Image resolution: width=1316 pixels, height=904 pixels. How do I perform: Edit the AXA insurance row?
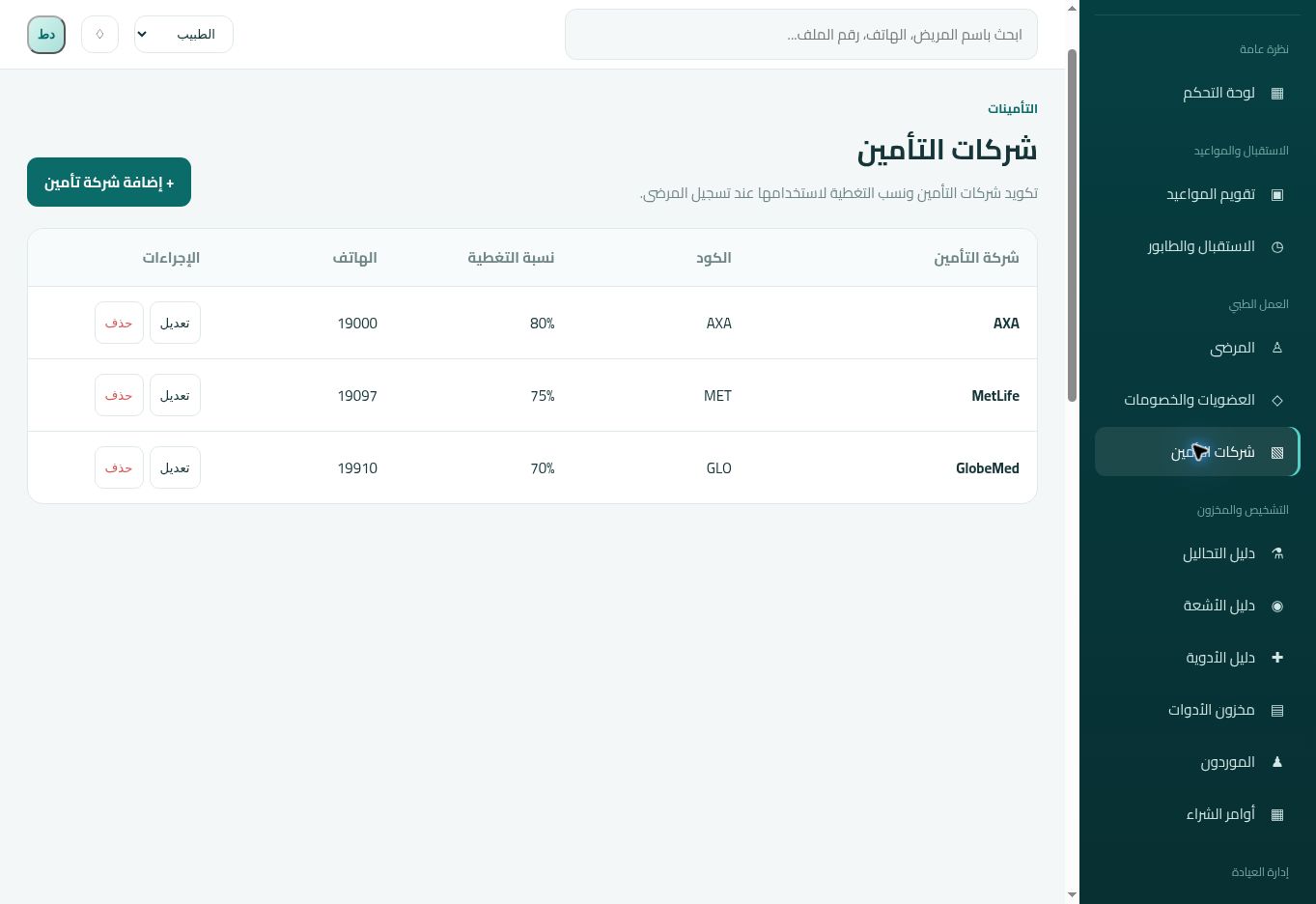pyautogui.click(x=175, y=323)
